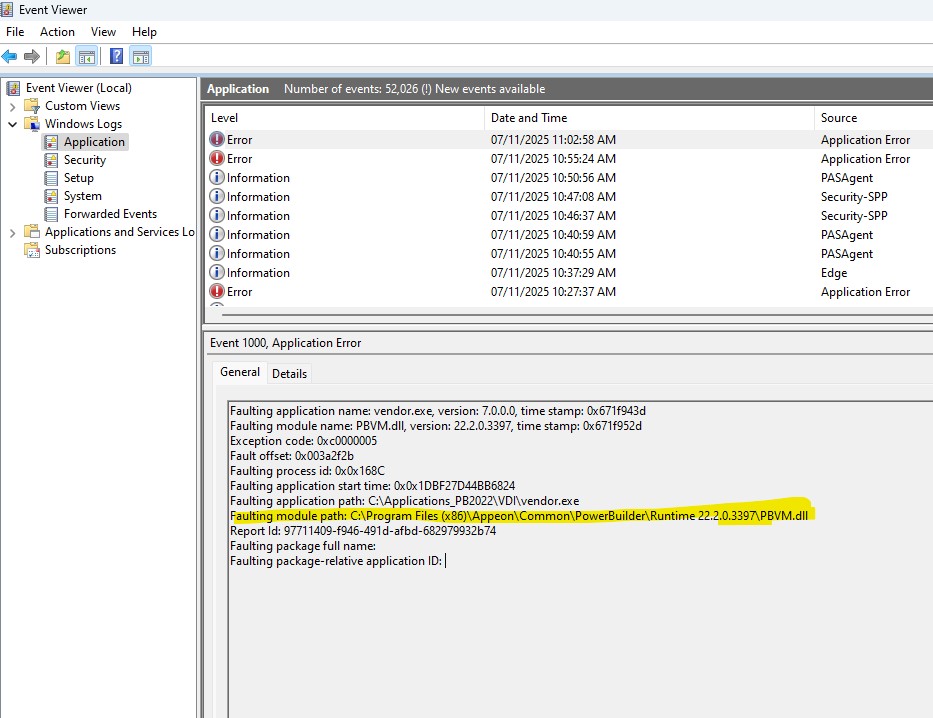Screen dimensions: 933x718
Task: Select the Error event at 10:55:24 AM
Action: click(553, 159)
